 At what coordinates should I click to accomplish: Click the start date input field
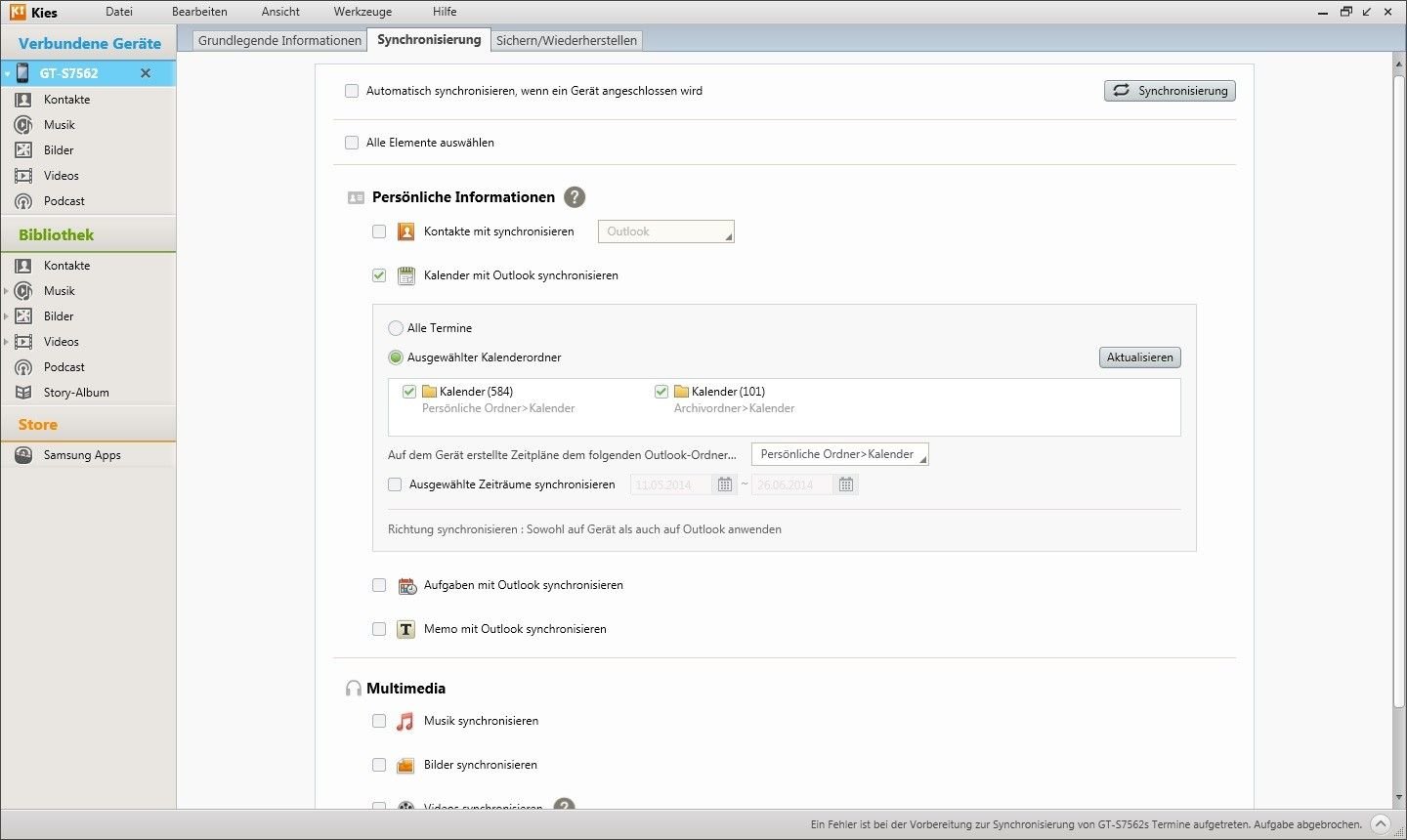point(671,484)
